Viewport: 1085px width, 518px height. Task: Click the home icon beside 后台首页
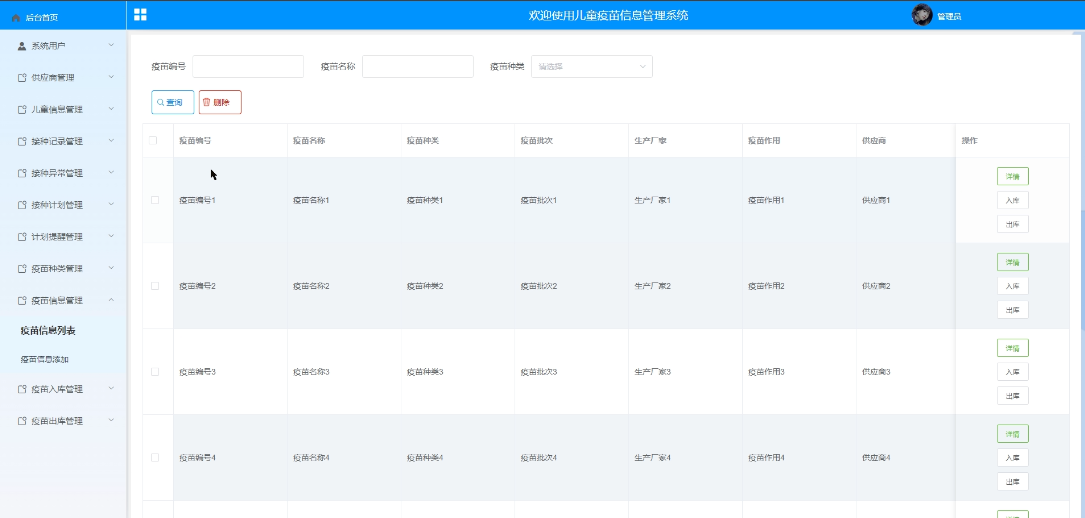[x=16, y=17]
